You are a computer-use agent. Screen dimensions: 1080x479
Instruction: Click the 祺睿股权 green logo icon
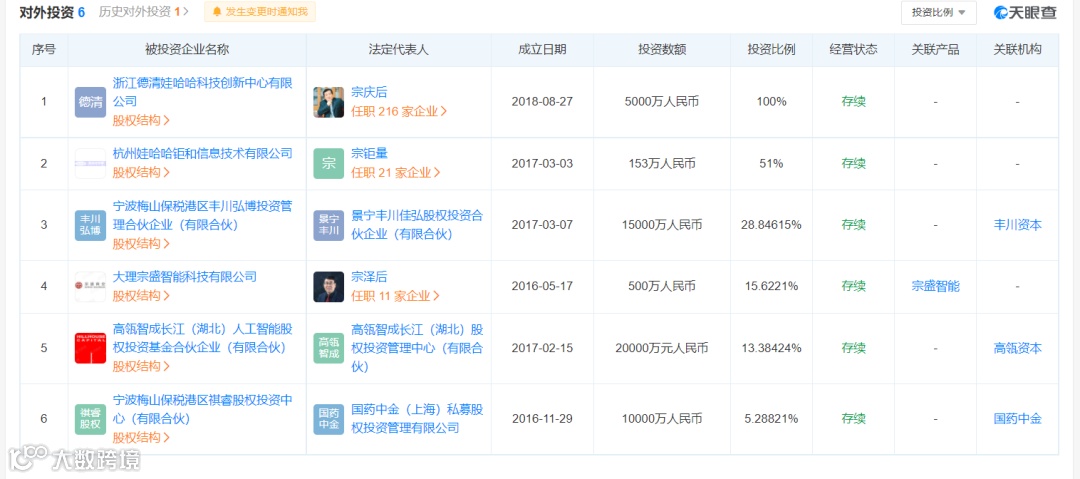tap(90, 419)
